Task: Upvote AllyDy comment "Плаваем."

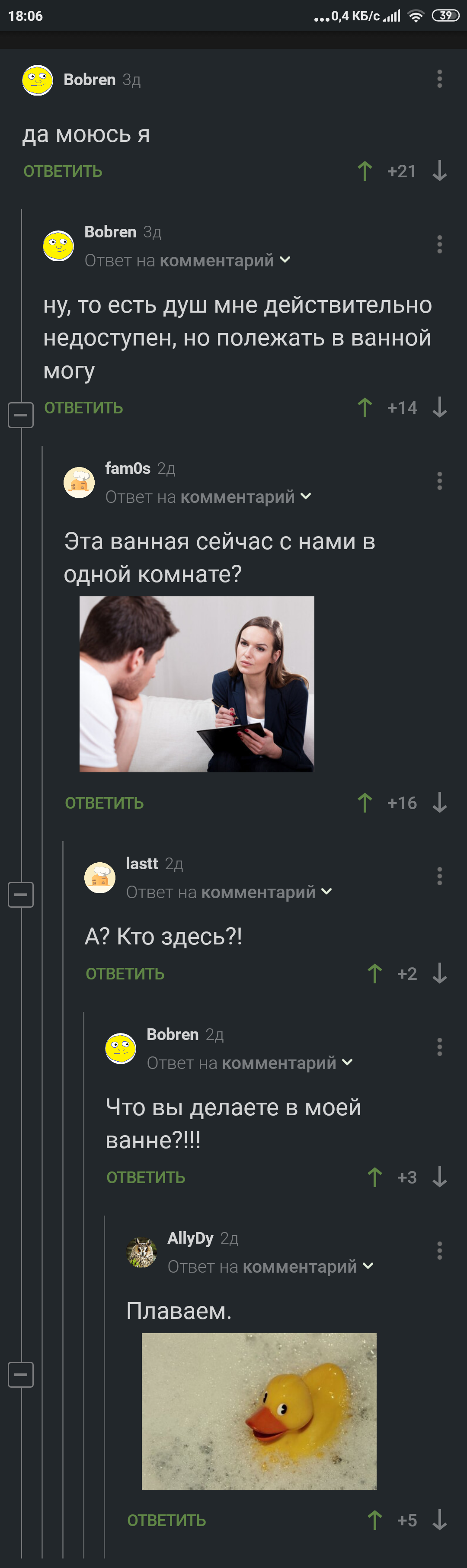Action: [375, 1520]
